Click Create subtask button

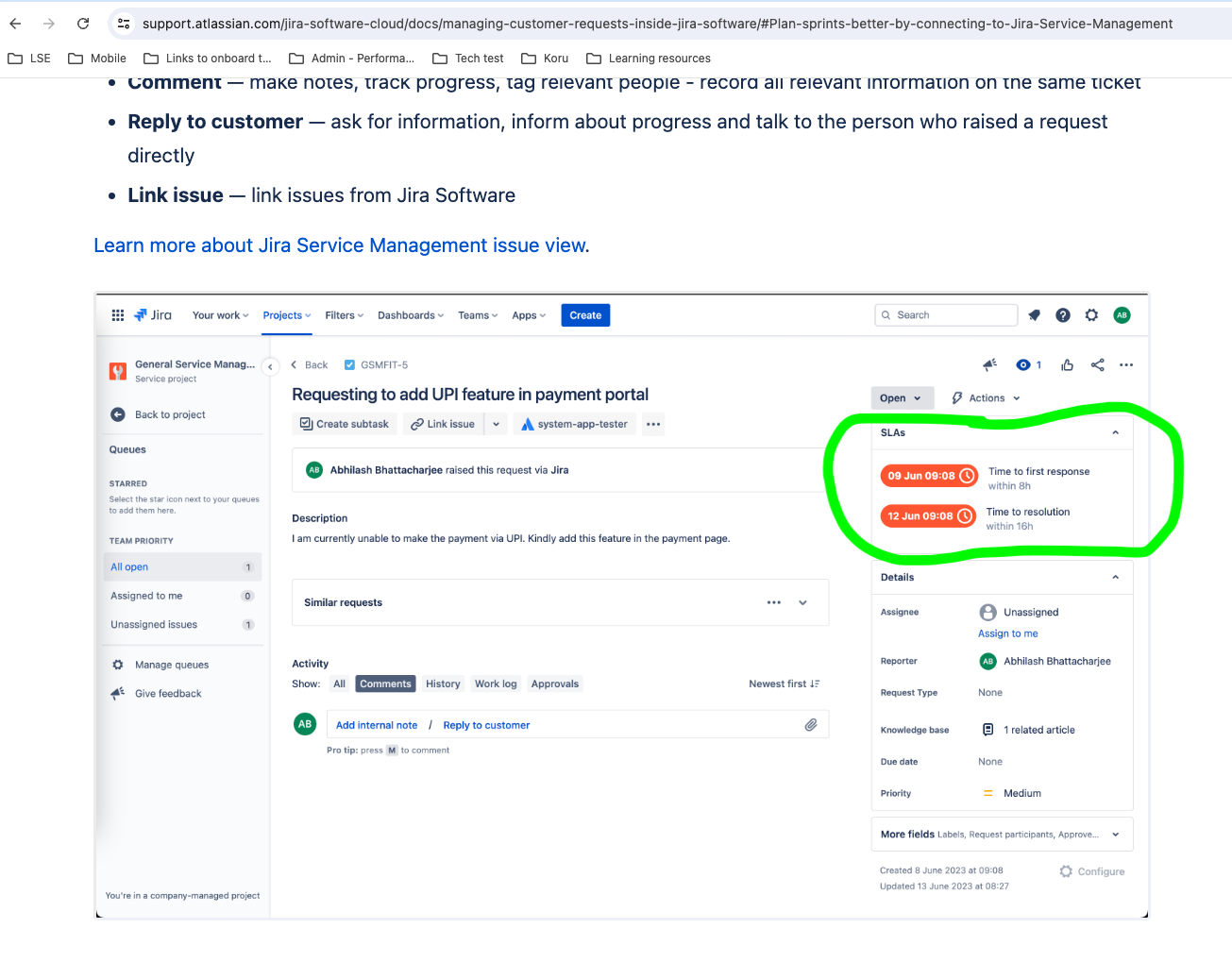(344, 424)
